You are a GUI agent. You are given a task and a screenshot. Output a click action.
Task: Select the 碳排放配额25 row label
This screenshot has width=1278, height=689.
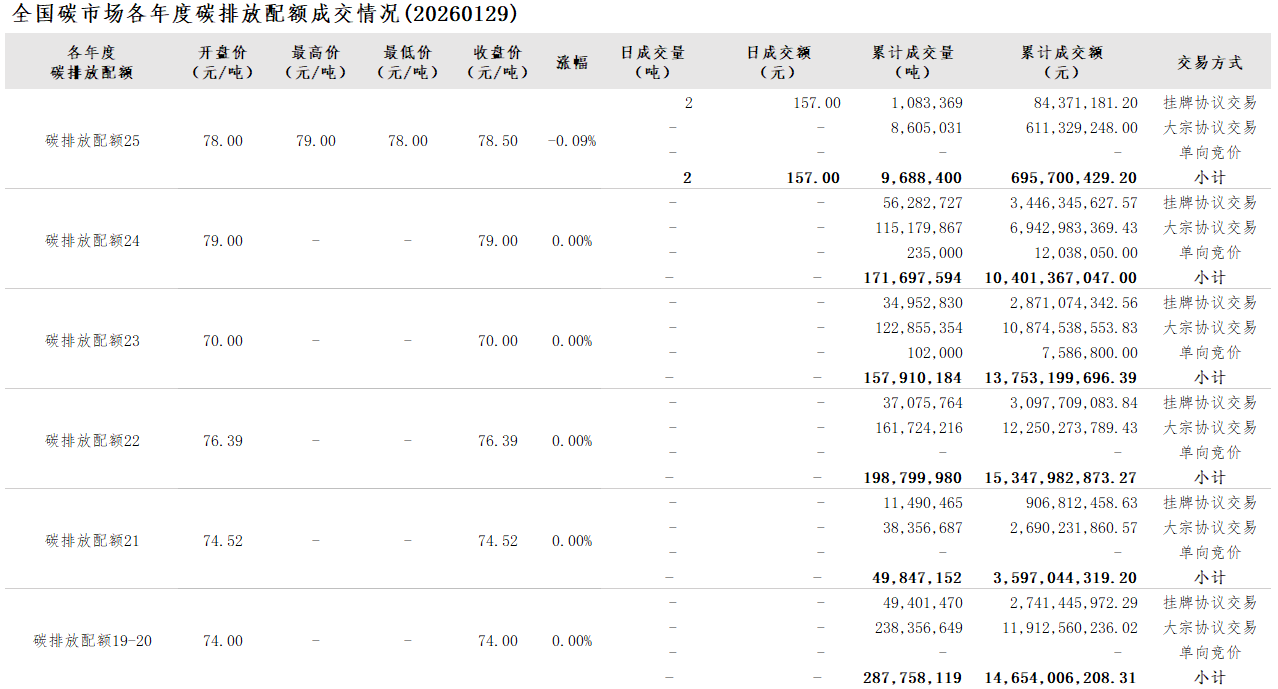point(93,141)
